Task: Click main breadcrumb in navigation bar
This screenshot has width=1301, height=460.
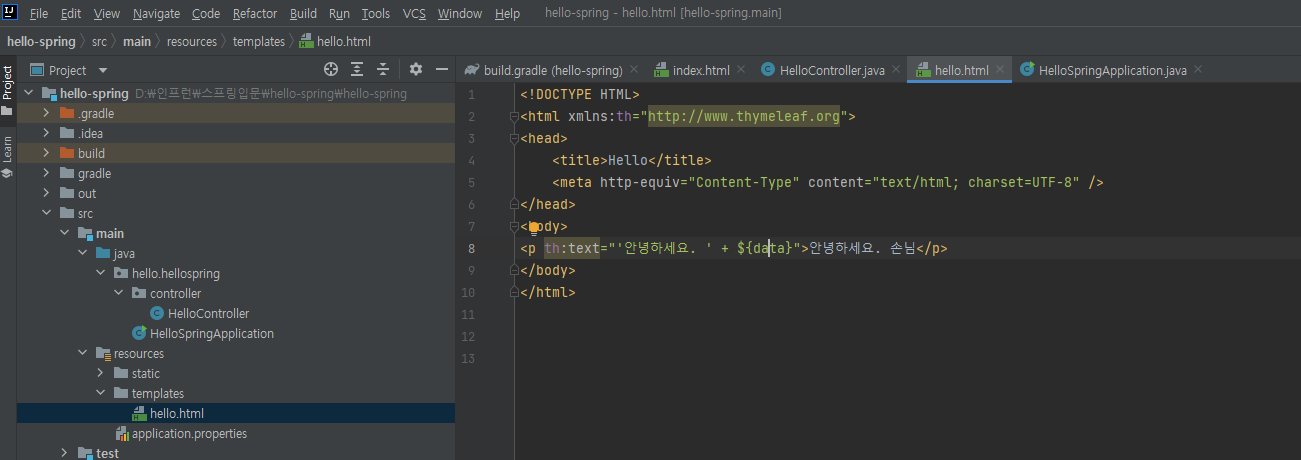Action: pyautogui.click(x=137, y=41)
